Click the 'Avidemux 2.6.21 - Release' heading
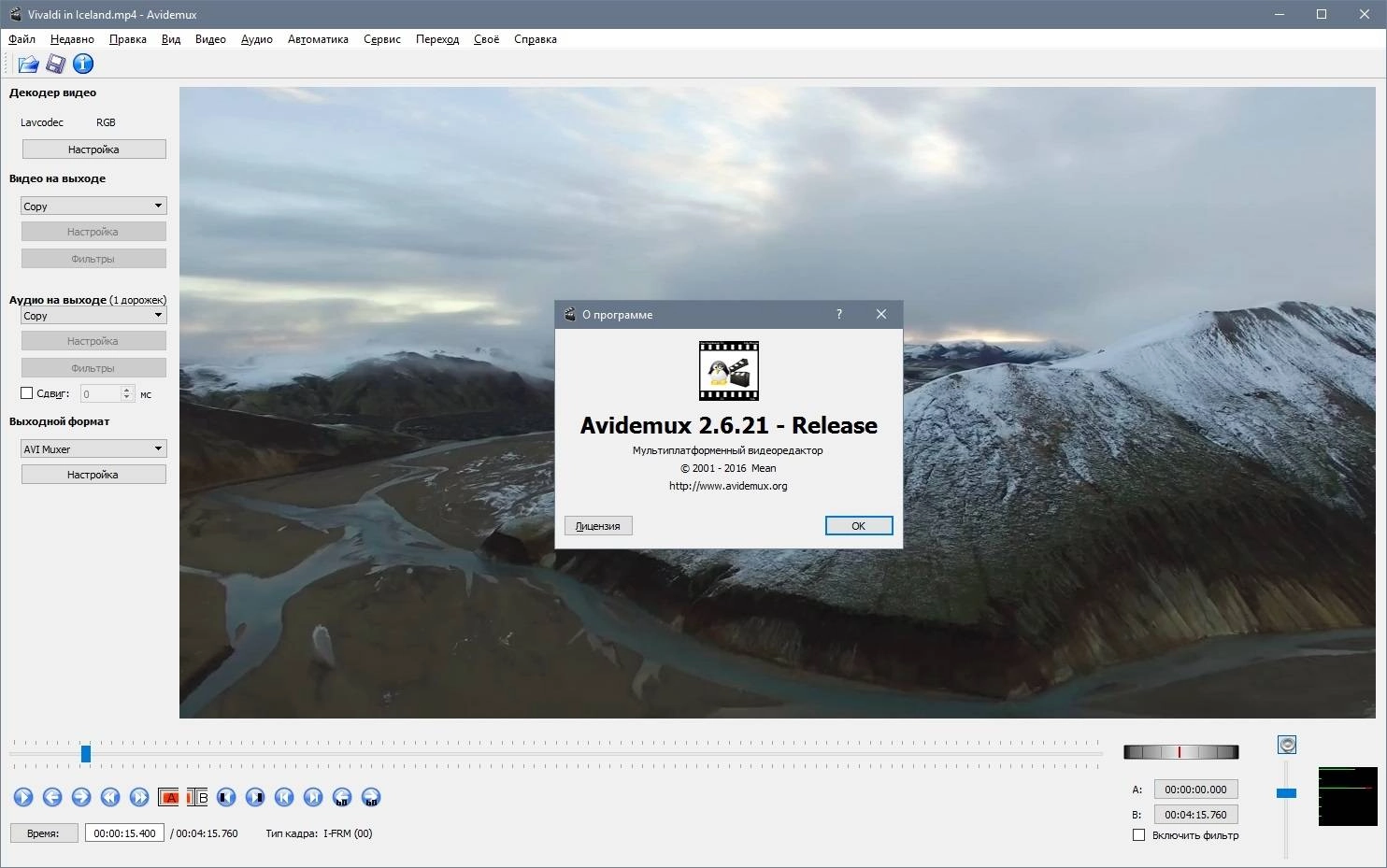This screenshot has width=1387, height=868. point(729,425)
